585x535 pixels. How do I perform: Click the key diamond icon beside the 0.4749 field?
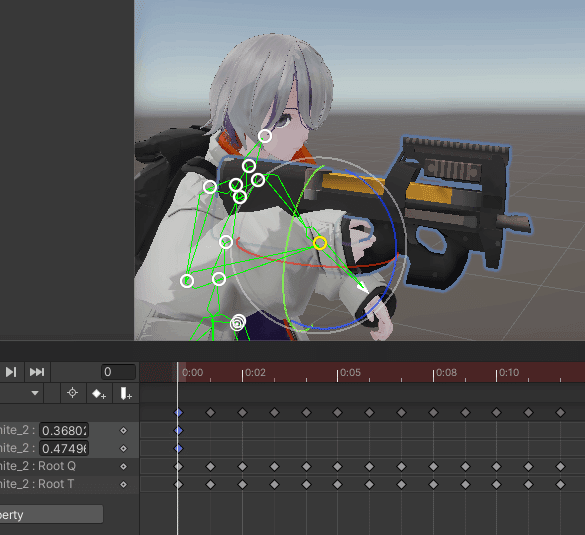(123, 448)
